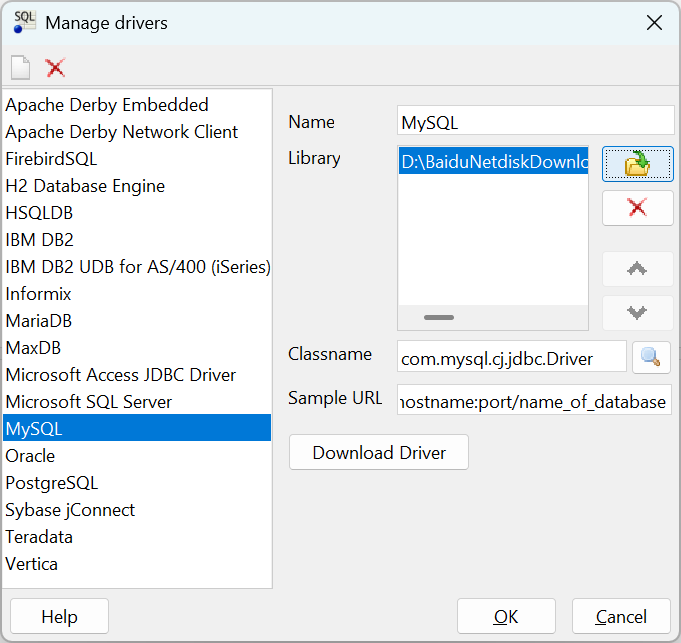Choose IBM DB2 UDB for AS/400 (iSeries)
This screenshot has width=681, height=643.
click(x=137, y=267)
